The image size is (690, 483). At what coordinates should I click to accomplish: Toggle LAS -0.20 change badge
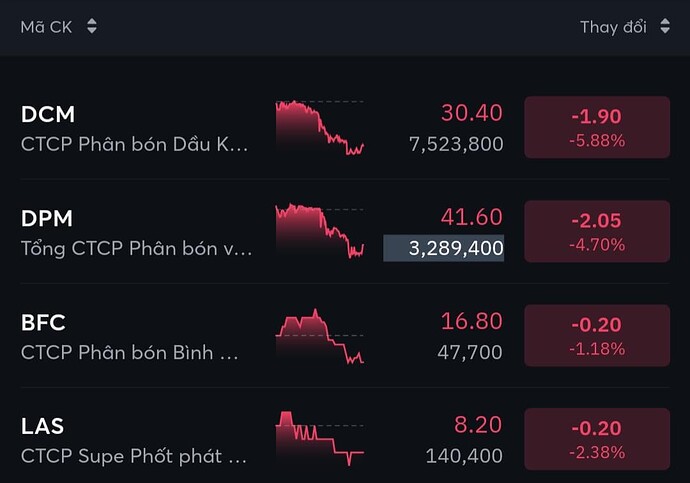596,439
